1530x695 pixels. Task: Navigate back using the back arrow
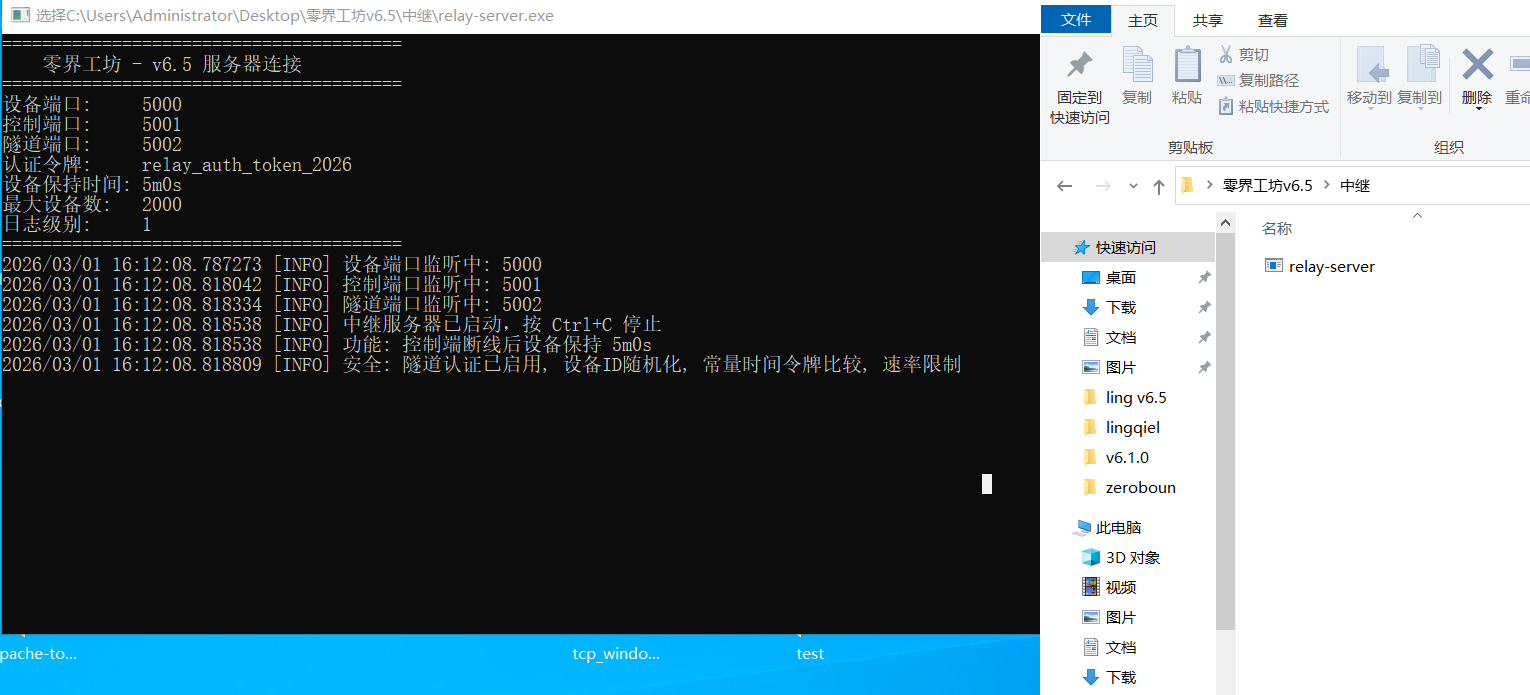[1065, 186]
